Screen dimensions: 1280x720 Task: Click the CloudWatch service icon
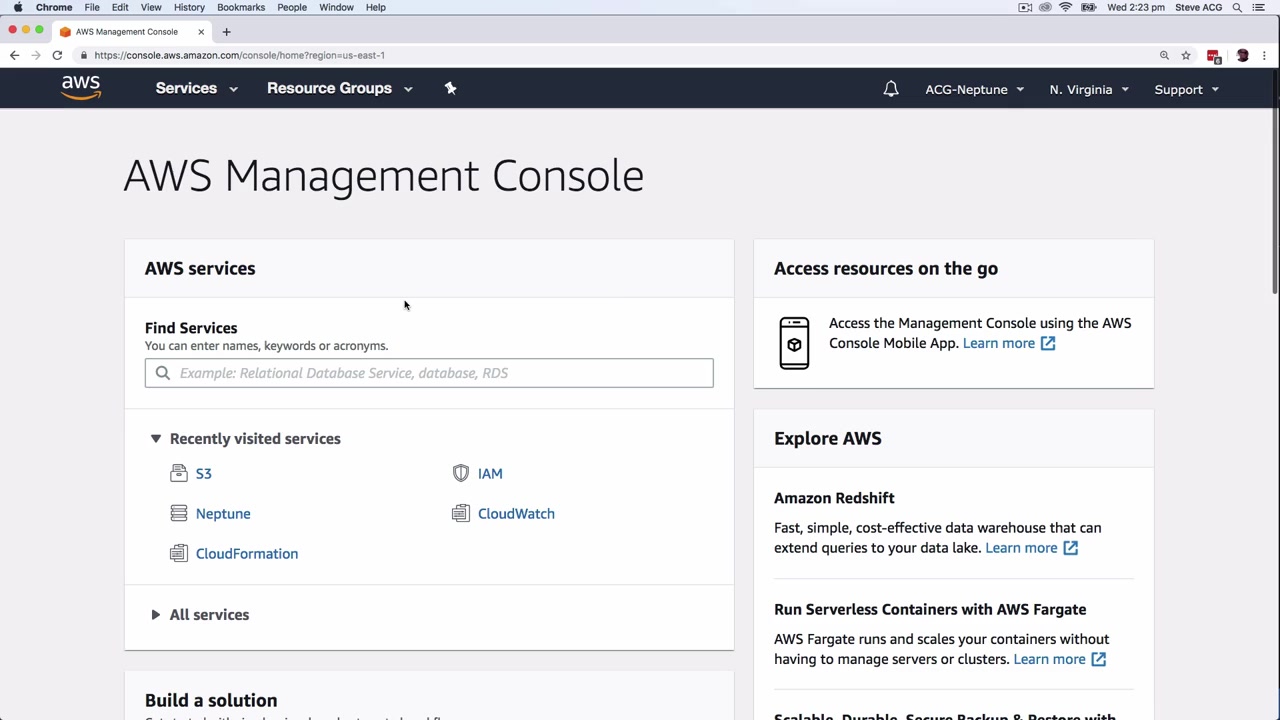click(461, 513)
